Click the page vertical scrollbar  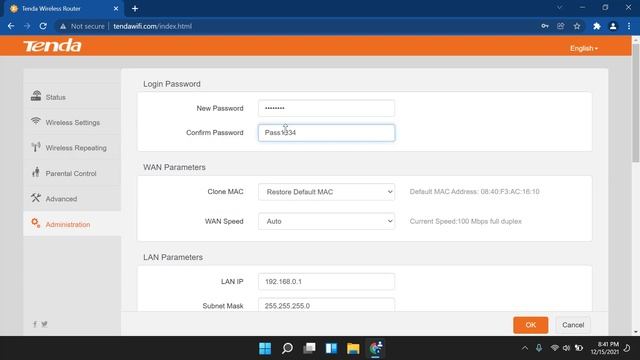point(636,103)
